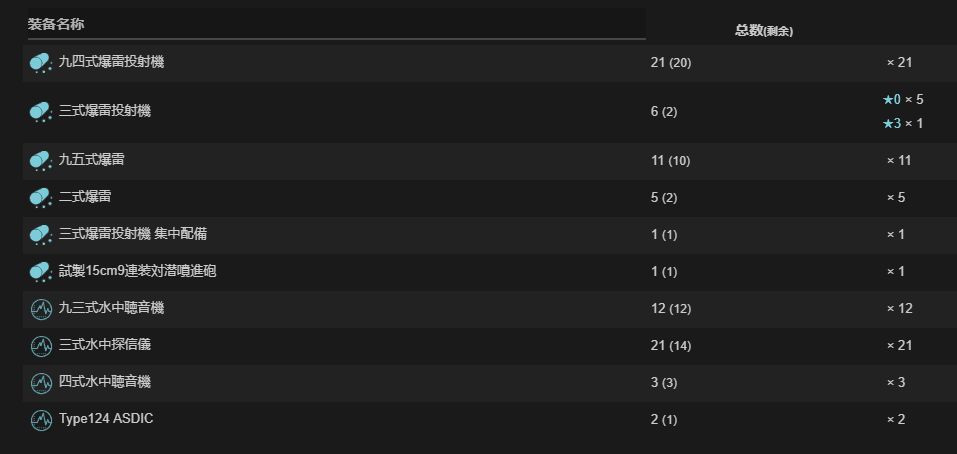Click the 3 (3) total for 四式水中聴音機
This screenshot has height=454, width=957.
pyautogui.click(x=663, y=383)
